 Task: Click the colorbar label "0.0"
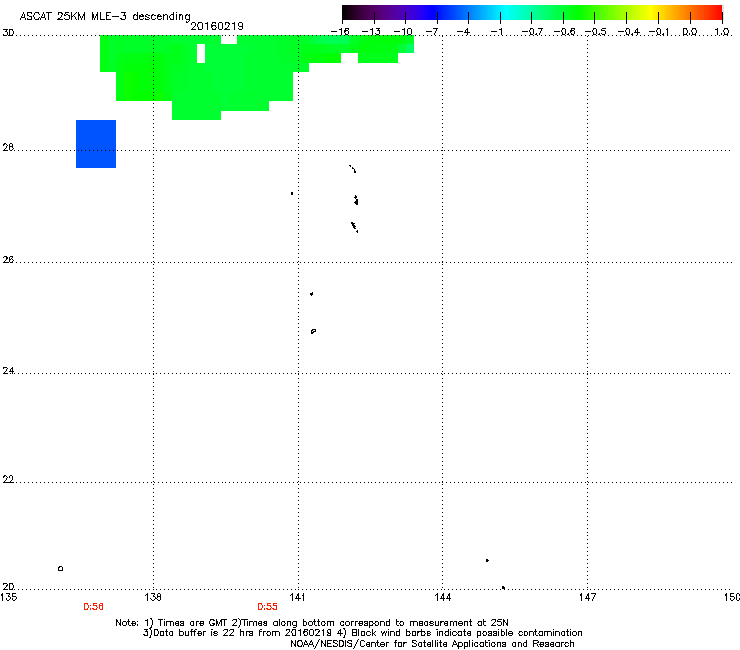(x=690, y=32)
